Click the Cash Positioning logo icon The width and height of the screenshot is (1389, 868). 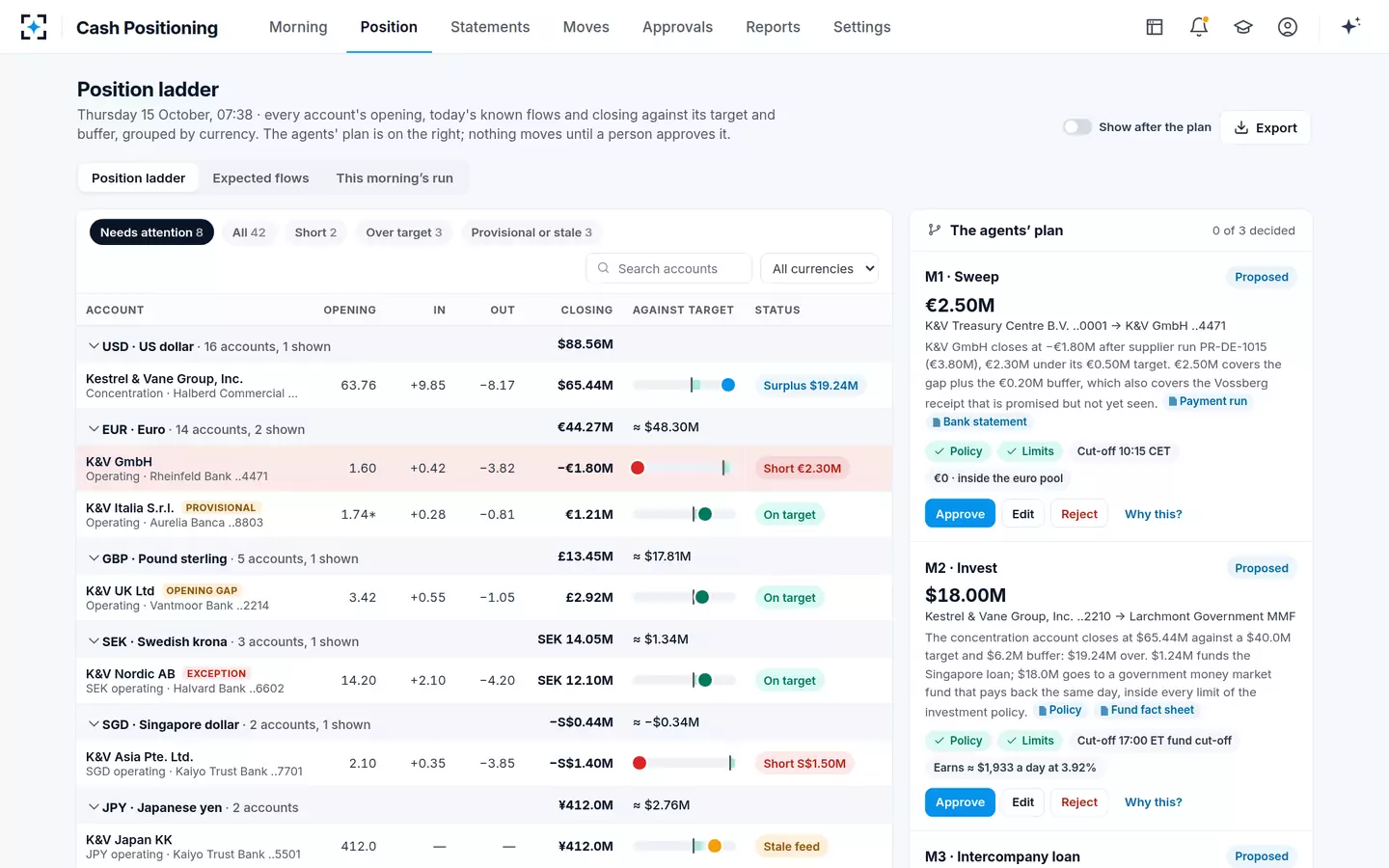pos(34,27)
